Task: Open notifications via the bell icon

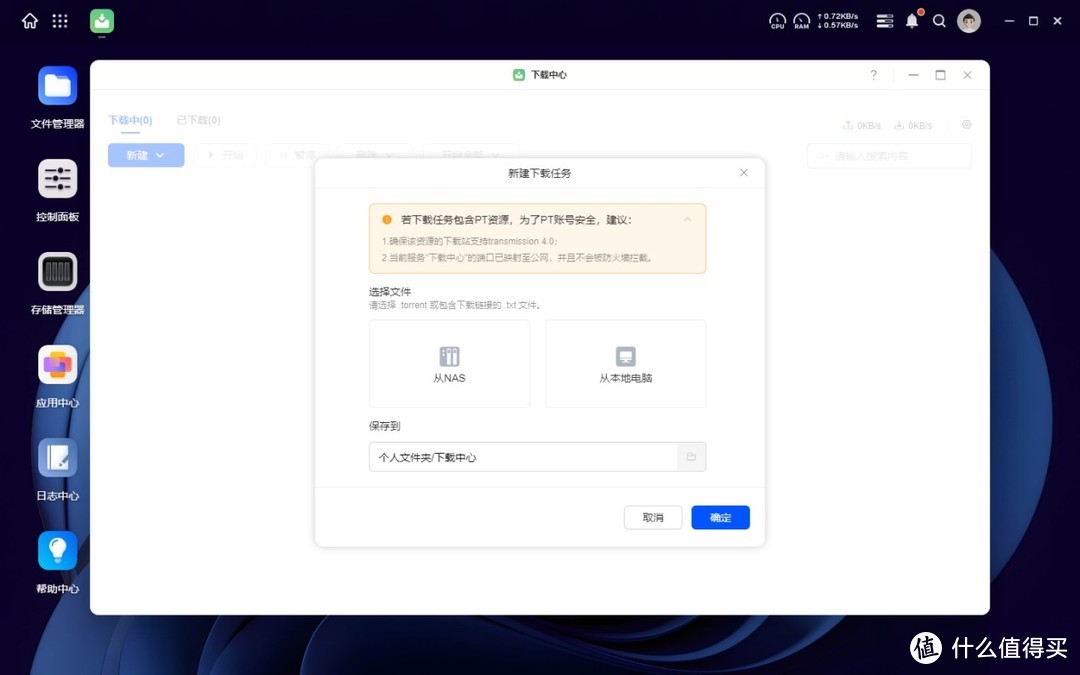Action: tap(911, 20)
